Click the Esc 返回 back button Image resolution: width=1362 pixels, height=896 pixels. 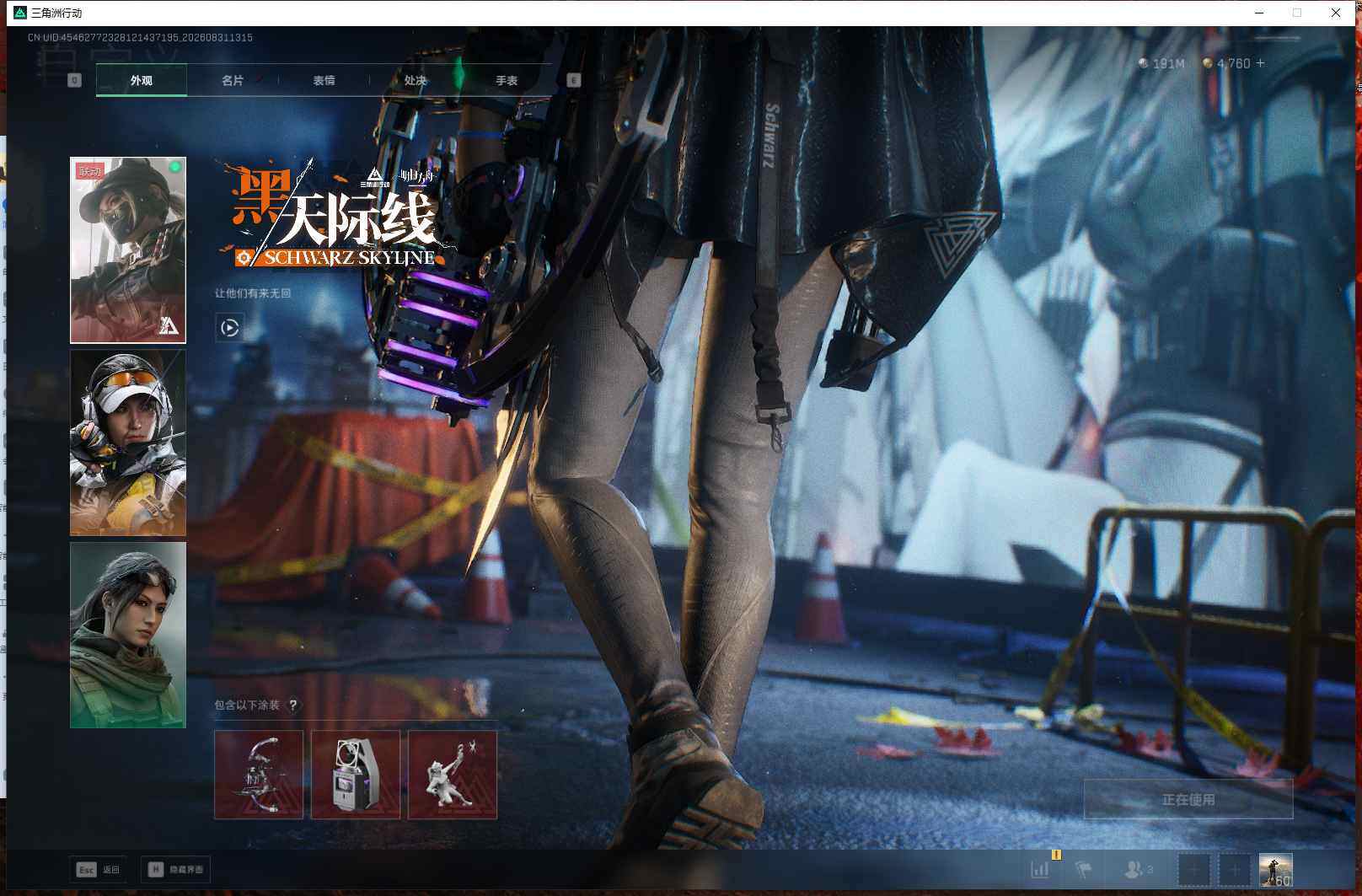click(x=99, y=869)
